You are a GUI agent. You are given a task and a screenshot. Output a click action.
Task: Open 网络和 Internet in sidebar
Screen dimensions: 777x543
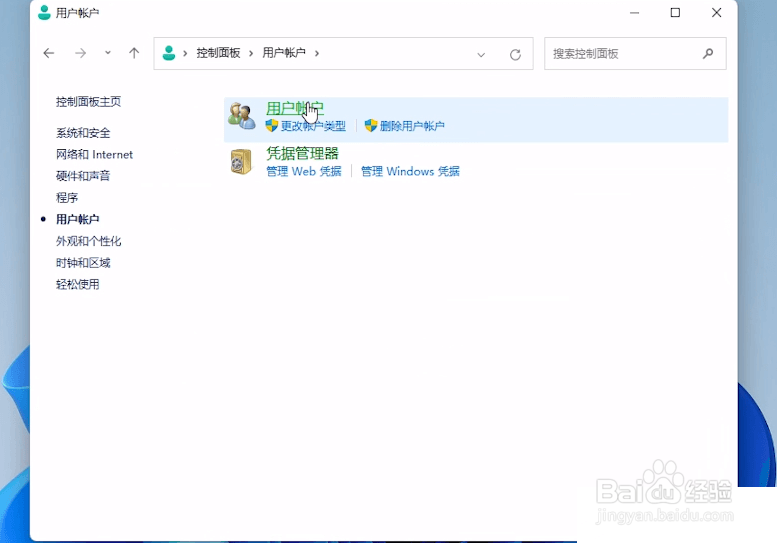[x=95, y=155]
